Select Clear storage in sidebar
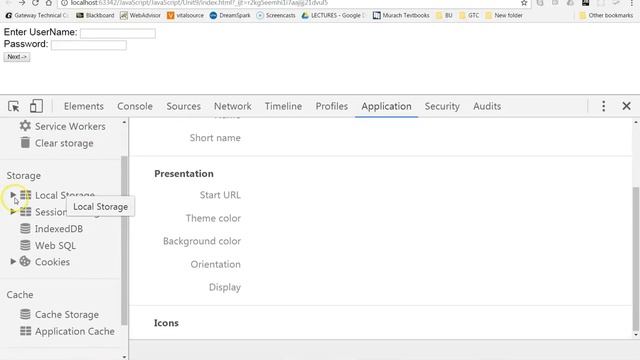The image size is (640, 360). tap(64, 143)
